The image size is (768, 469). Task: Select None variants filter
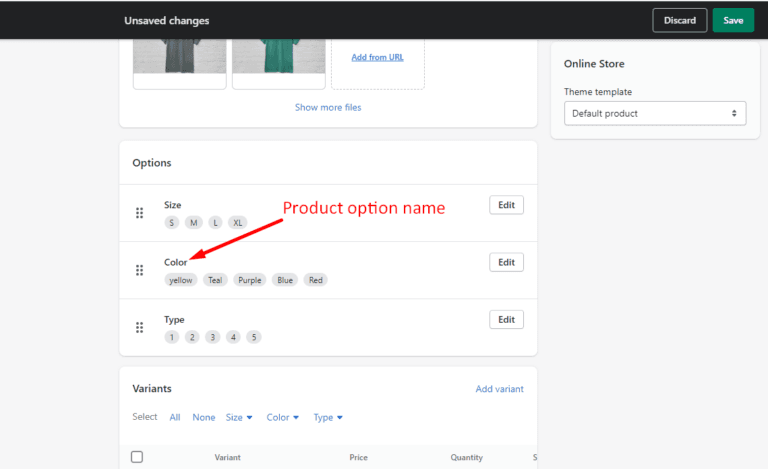tap(204, 417)
